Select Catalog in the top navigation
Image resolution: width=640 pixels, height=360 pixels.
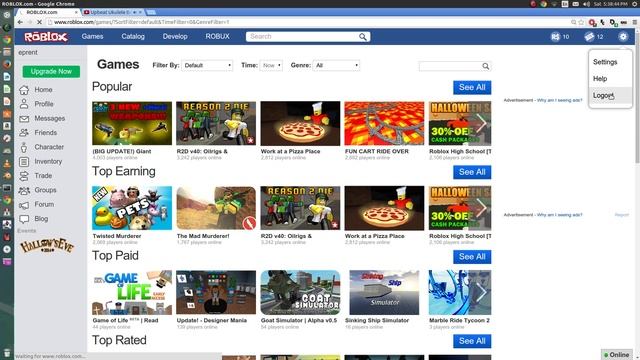[x=133, y=36]
